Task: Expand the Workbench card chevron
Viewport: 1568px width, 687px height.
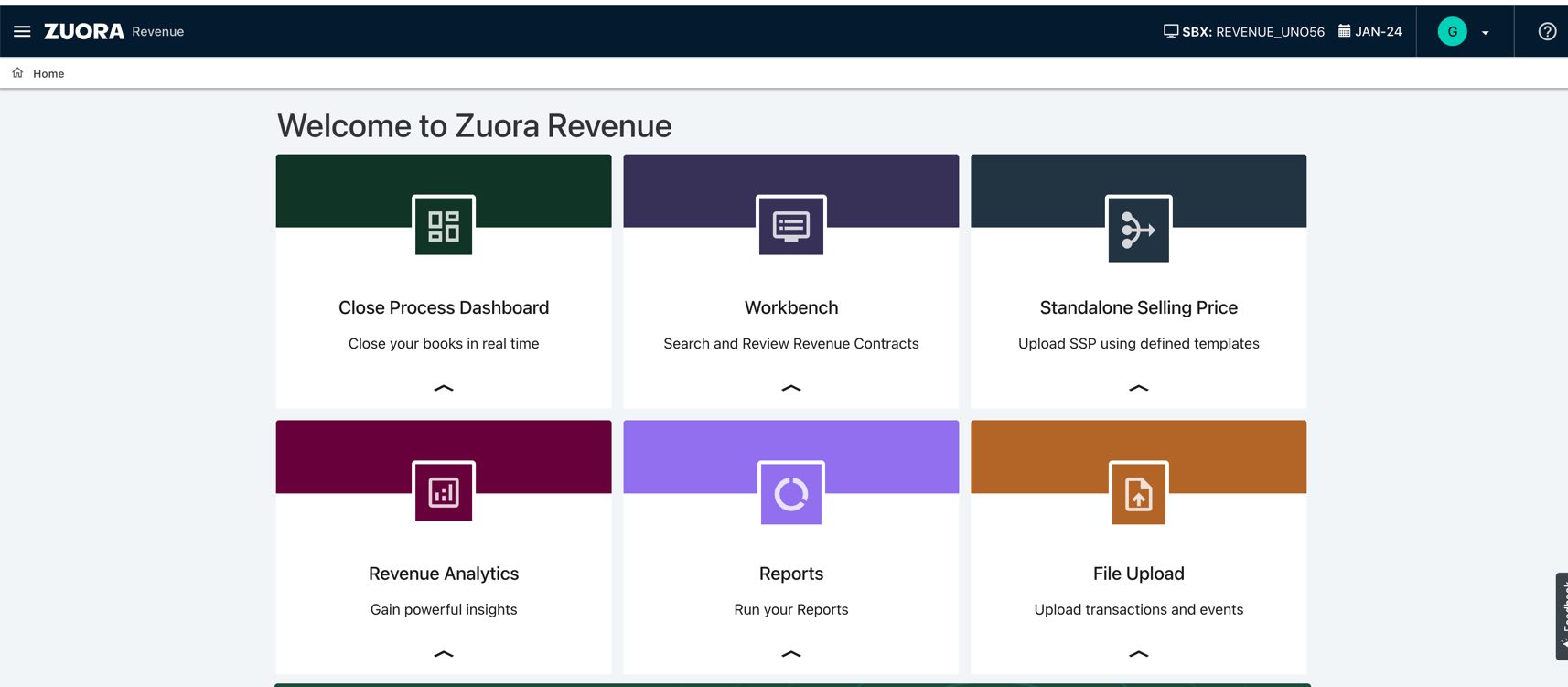Action: click(x=791, y=388)
